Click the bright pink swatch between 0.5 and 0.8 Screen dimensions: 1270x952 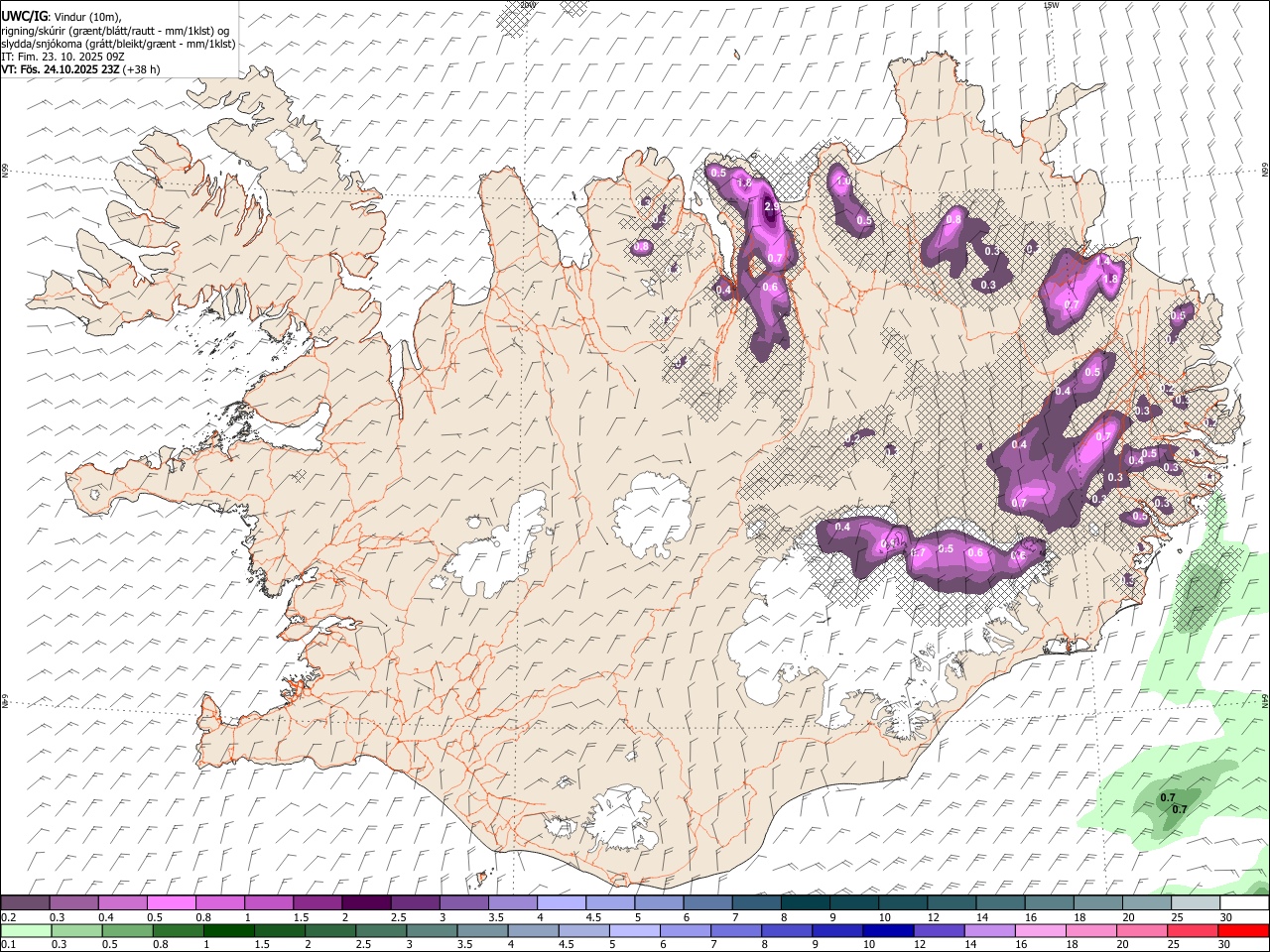[171, 902]
